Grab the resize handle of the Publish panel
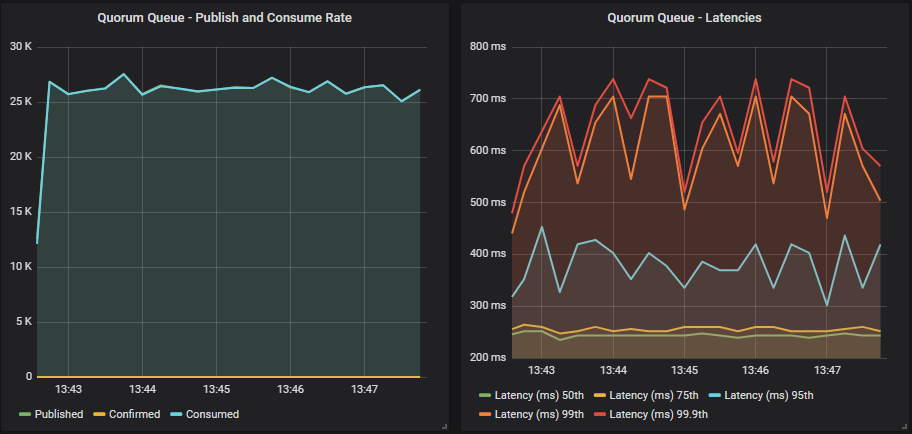912x434 pixels. 443,426
